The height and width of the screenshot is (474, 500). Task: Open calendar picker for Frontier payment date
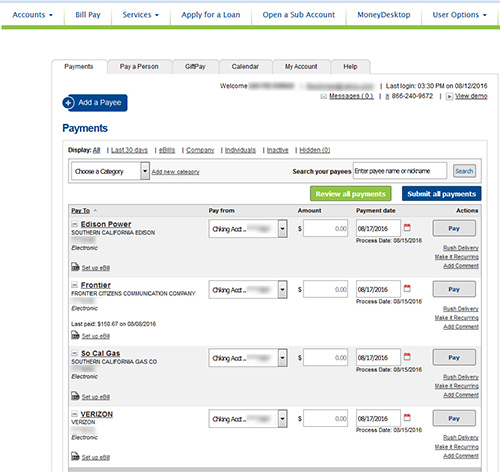407,288
